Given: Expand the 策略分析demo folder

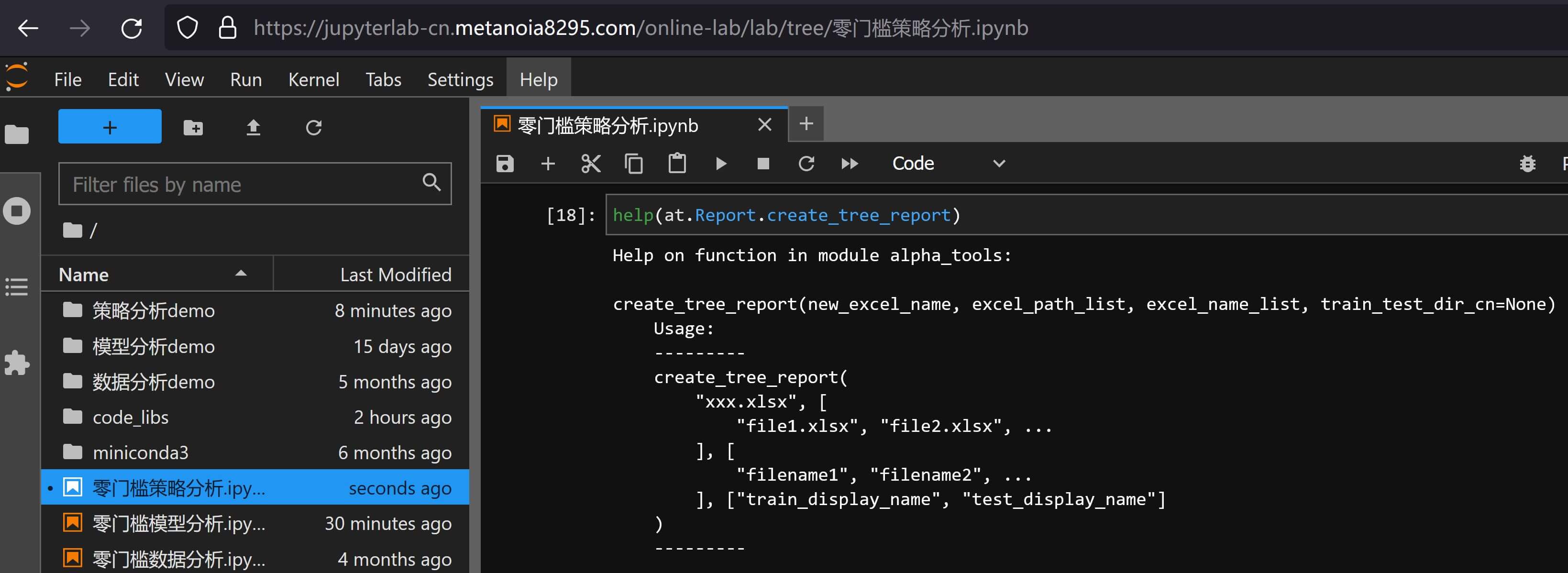Looking at the screenshot, I should (153, 310).
